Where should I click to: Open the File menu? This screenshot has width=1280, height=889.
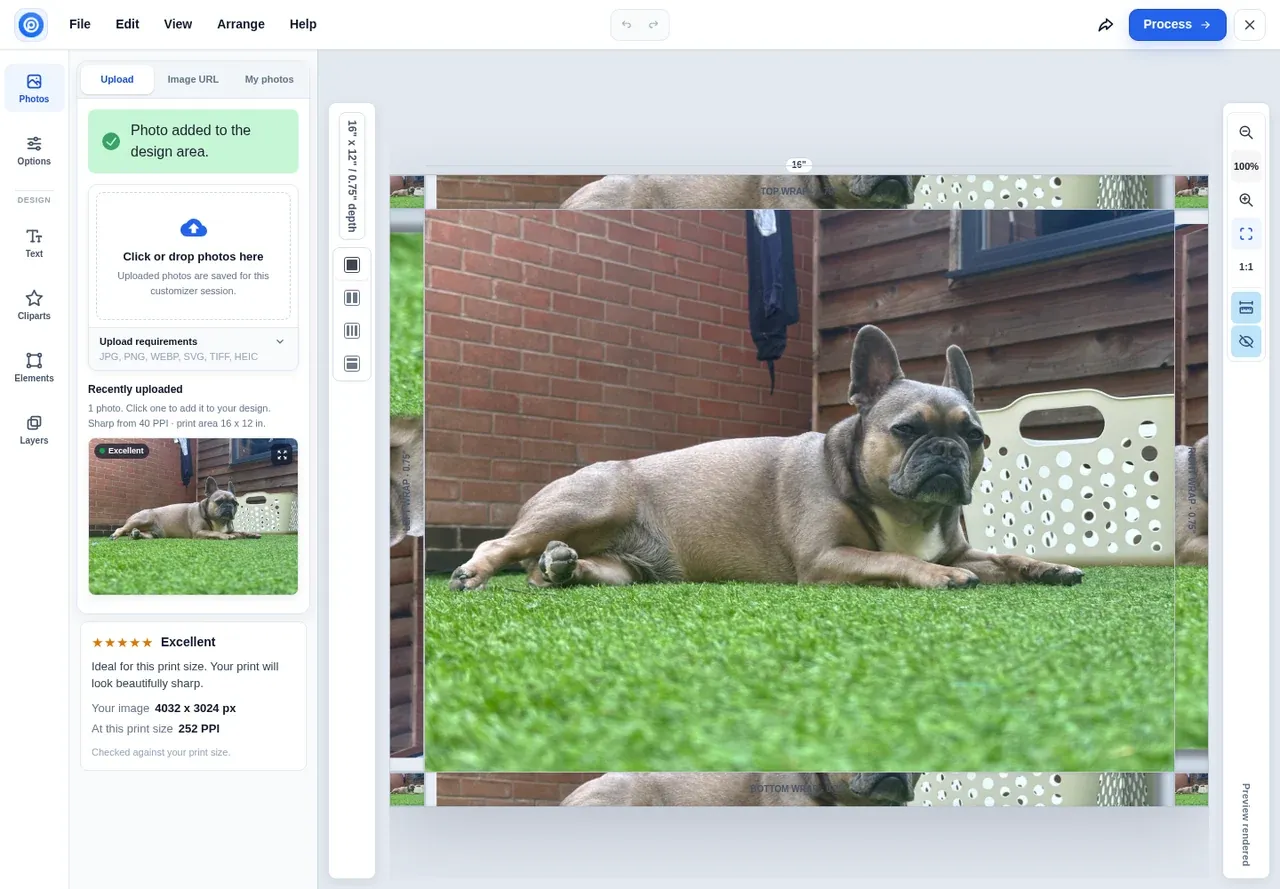[80, 24]
